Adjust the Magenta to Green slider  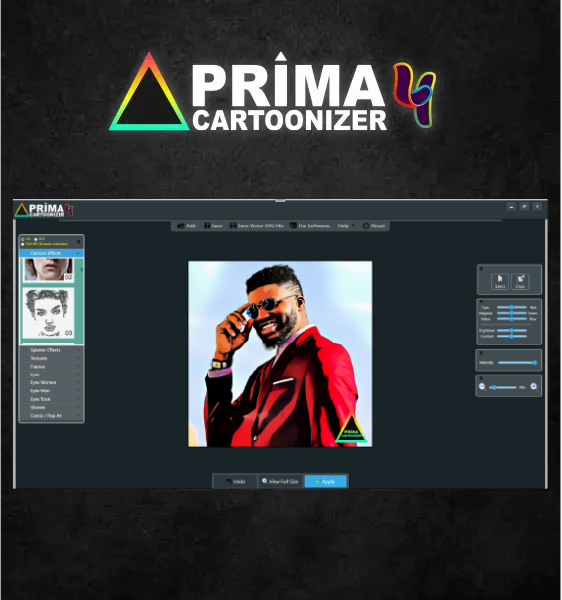click(512, 313)
